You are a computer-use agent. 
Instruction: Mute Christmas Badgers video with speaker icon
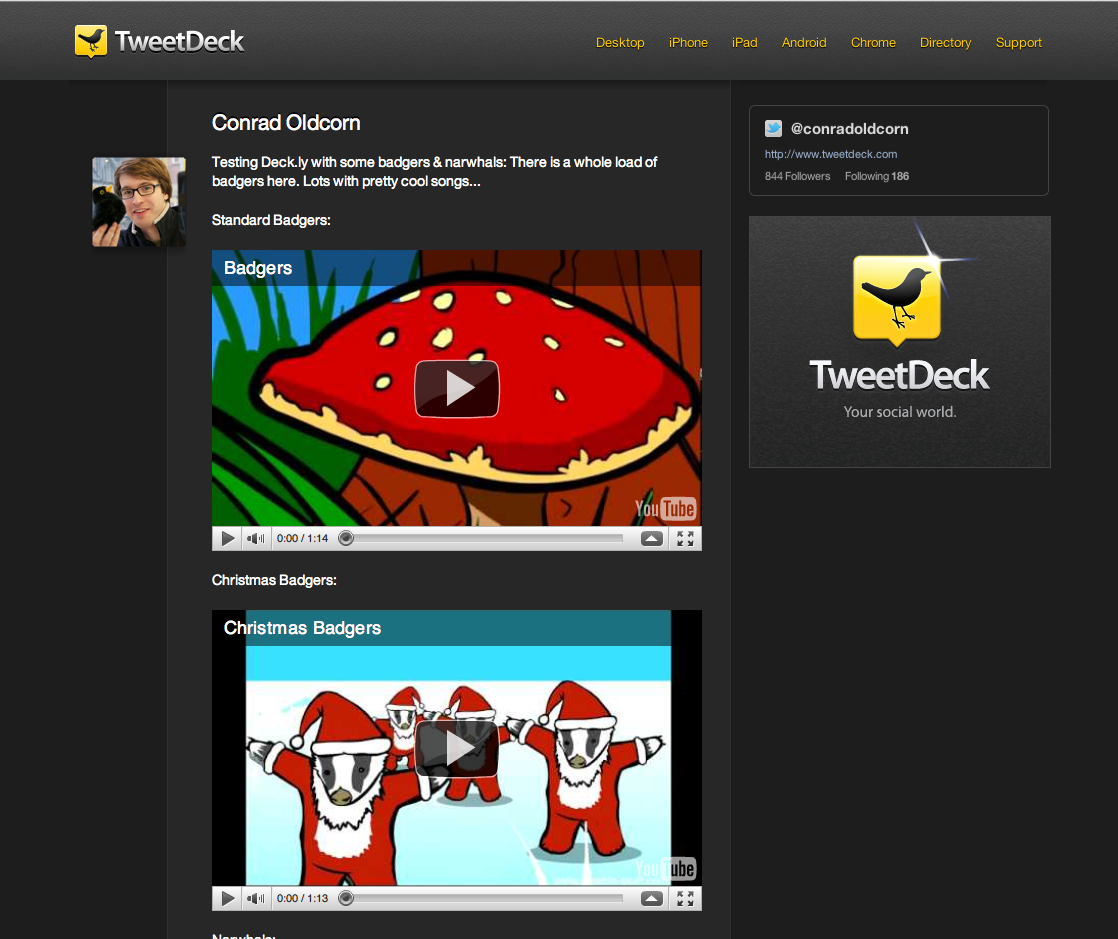point(255,898)
